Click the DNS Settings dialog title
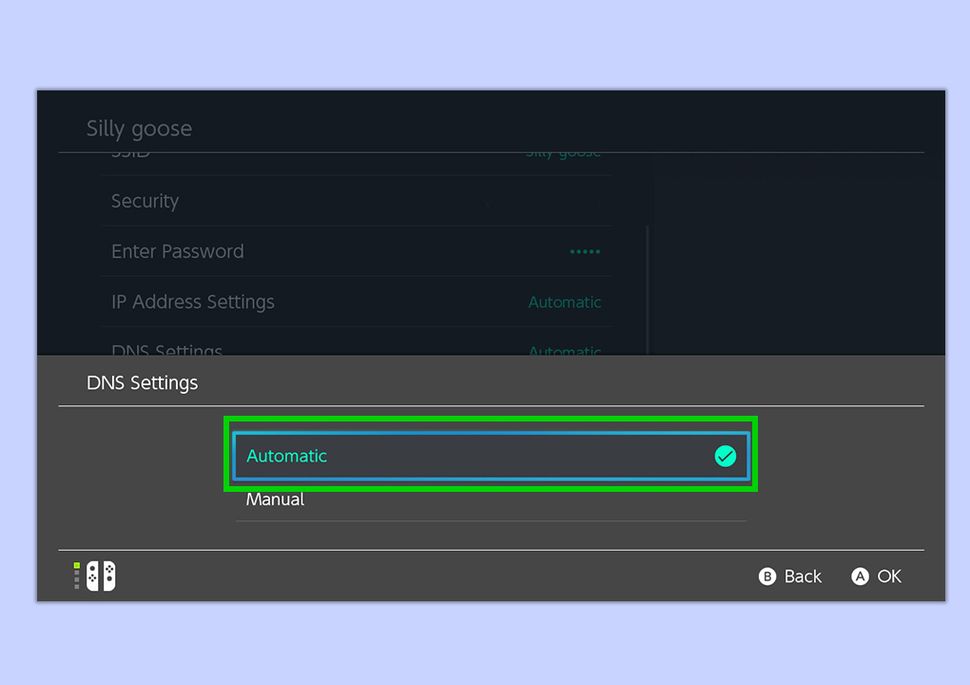 pyautogui.click(x=141, y=382)
